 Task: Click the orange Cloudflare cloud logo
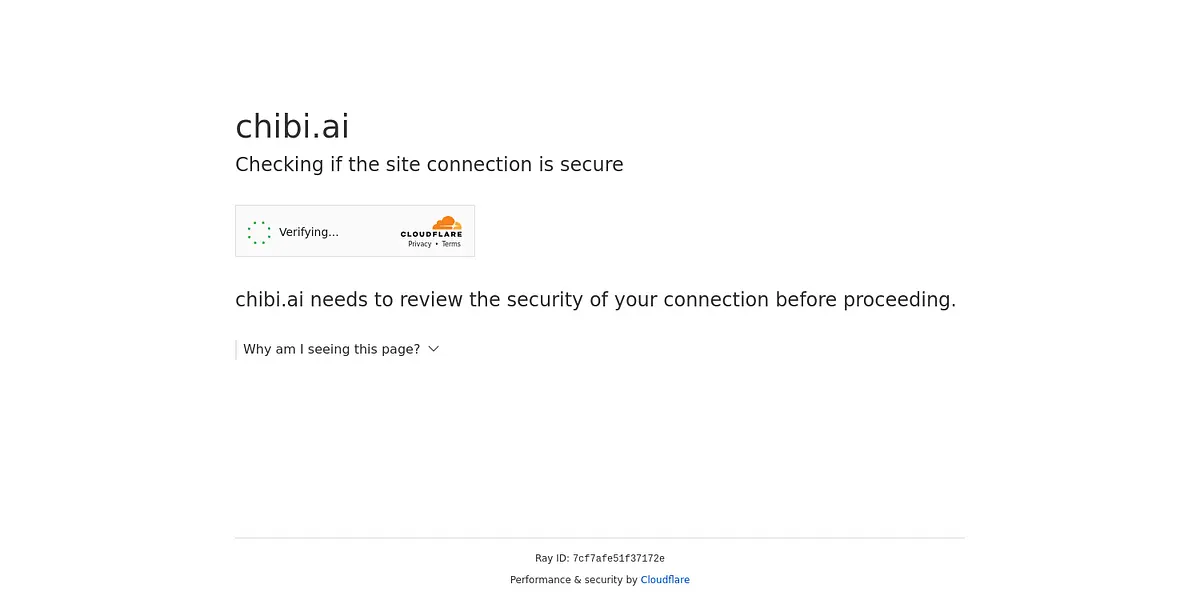click(446, 223)
